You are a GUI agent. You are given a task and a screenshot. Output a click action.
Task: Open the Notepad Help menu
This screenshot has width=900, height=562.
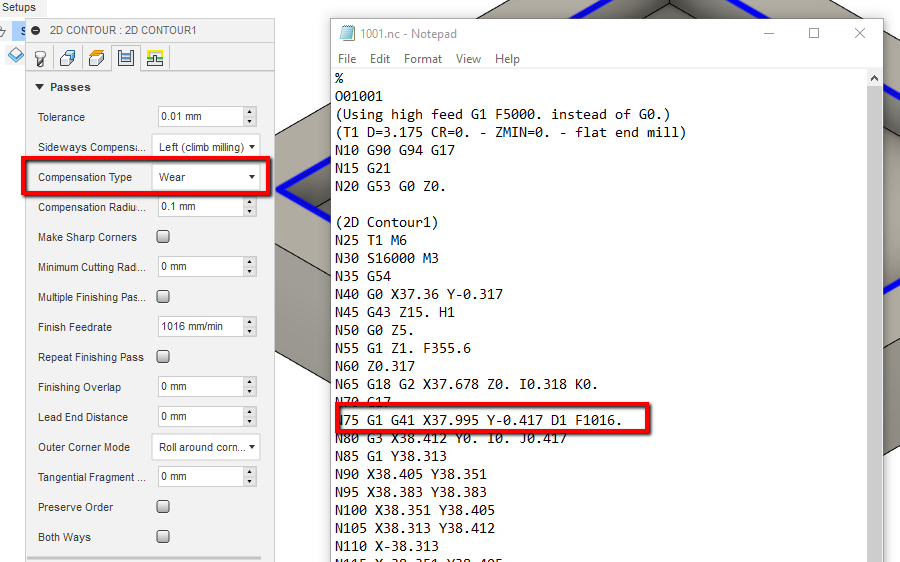click(x=507, y=59)
